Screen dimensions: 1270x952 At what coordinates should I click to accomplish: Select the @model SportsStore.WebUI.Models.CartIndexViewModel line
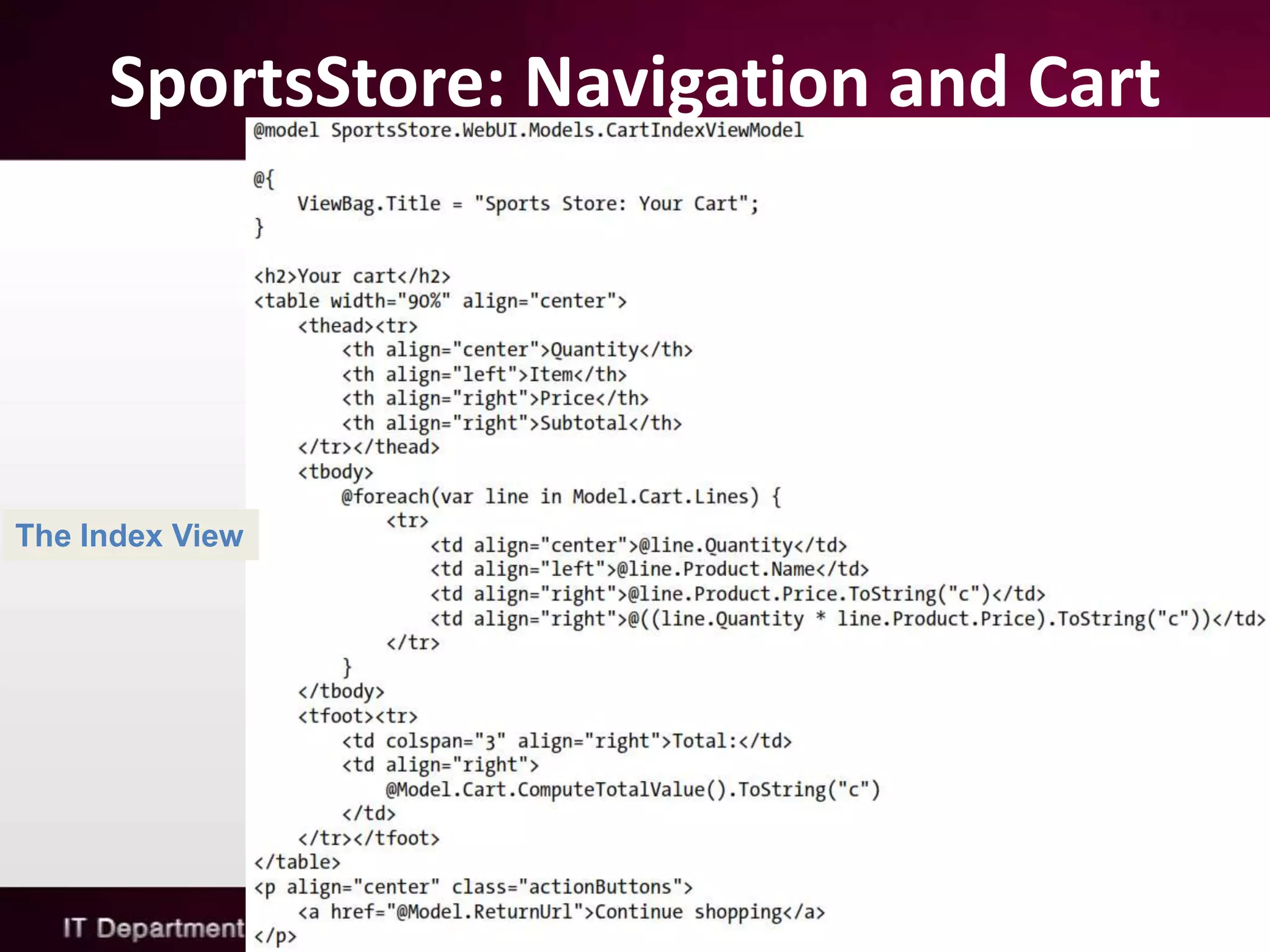(x=528, y=130)
